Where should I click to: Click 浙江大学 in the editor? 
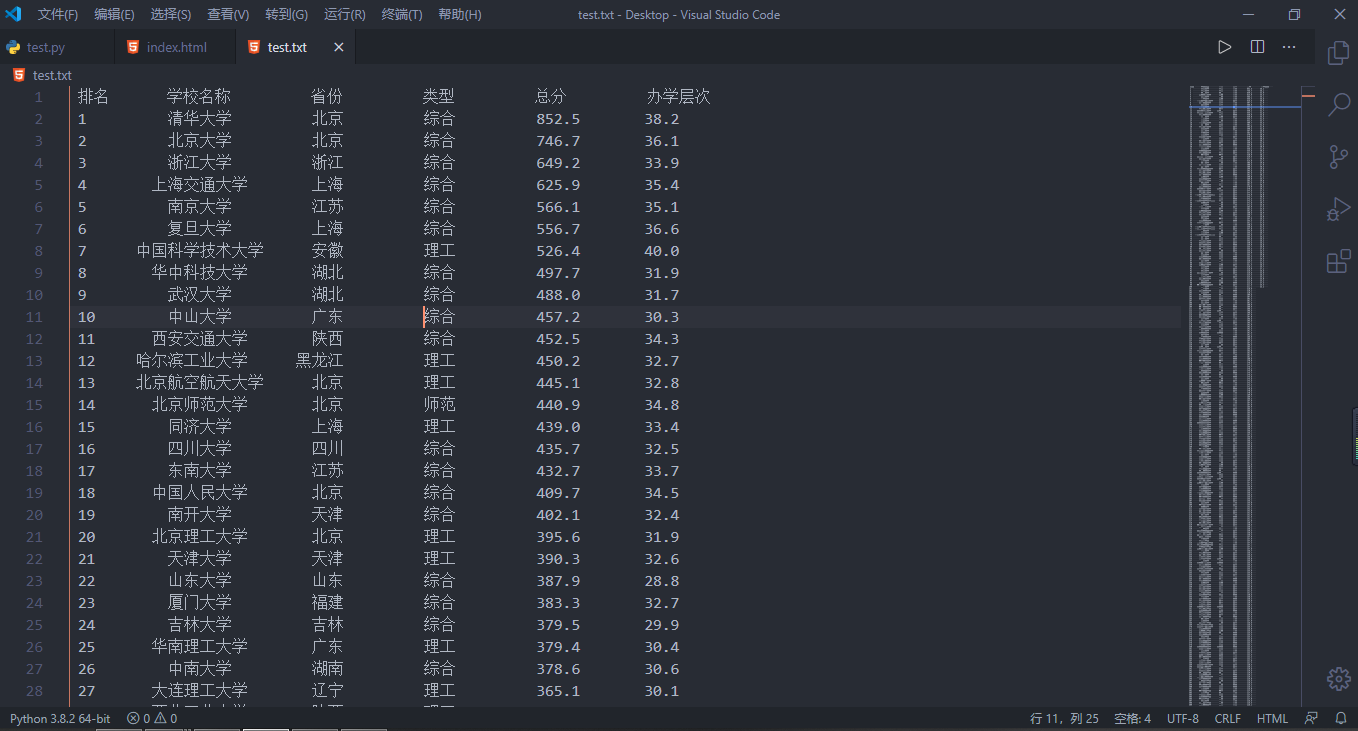(x=200, y=163)
